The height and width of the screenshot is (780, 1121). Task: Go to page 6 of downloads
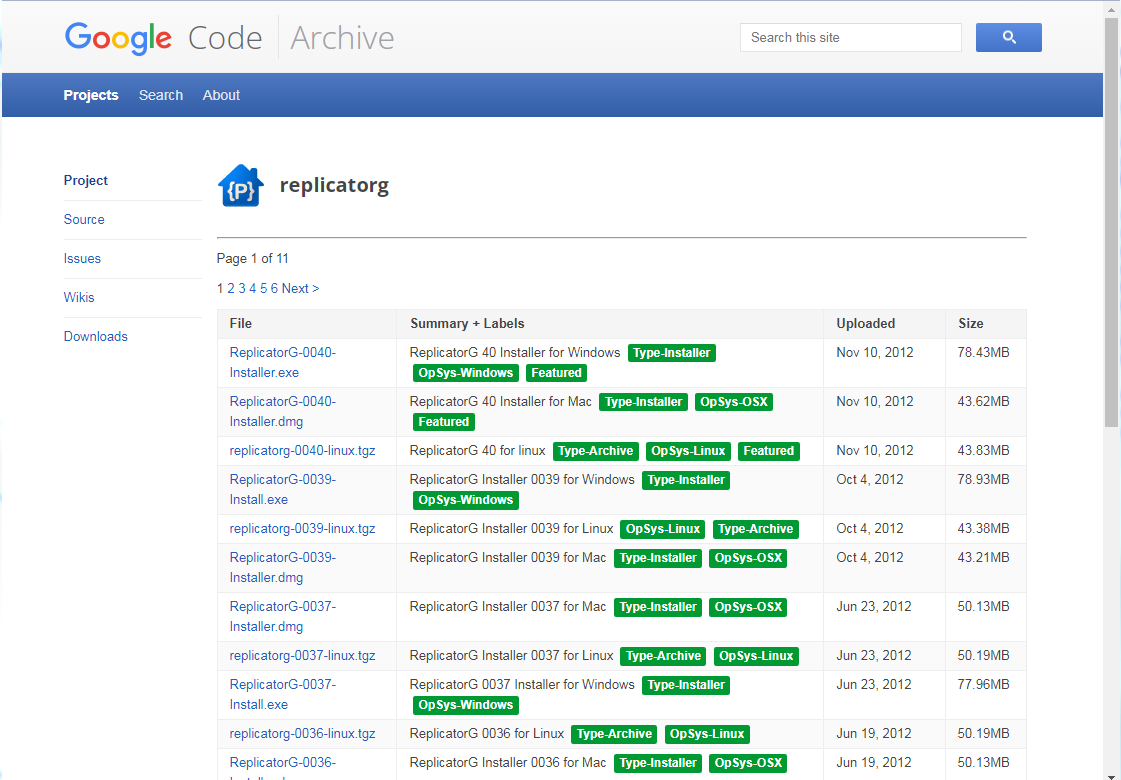pyautogui.click(x=274, y=288)
